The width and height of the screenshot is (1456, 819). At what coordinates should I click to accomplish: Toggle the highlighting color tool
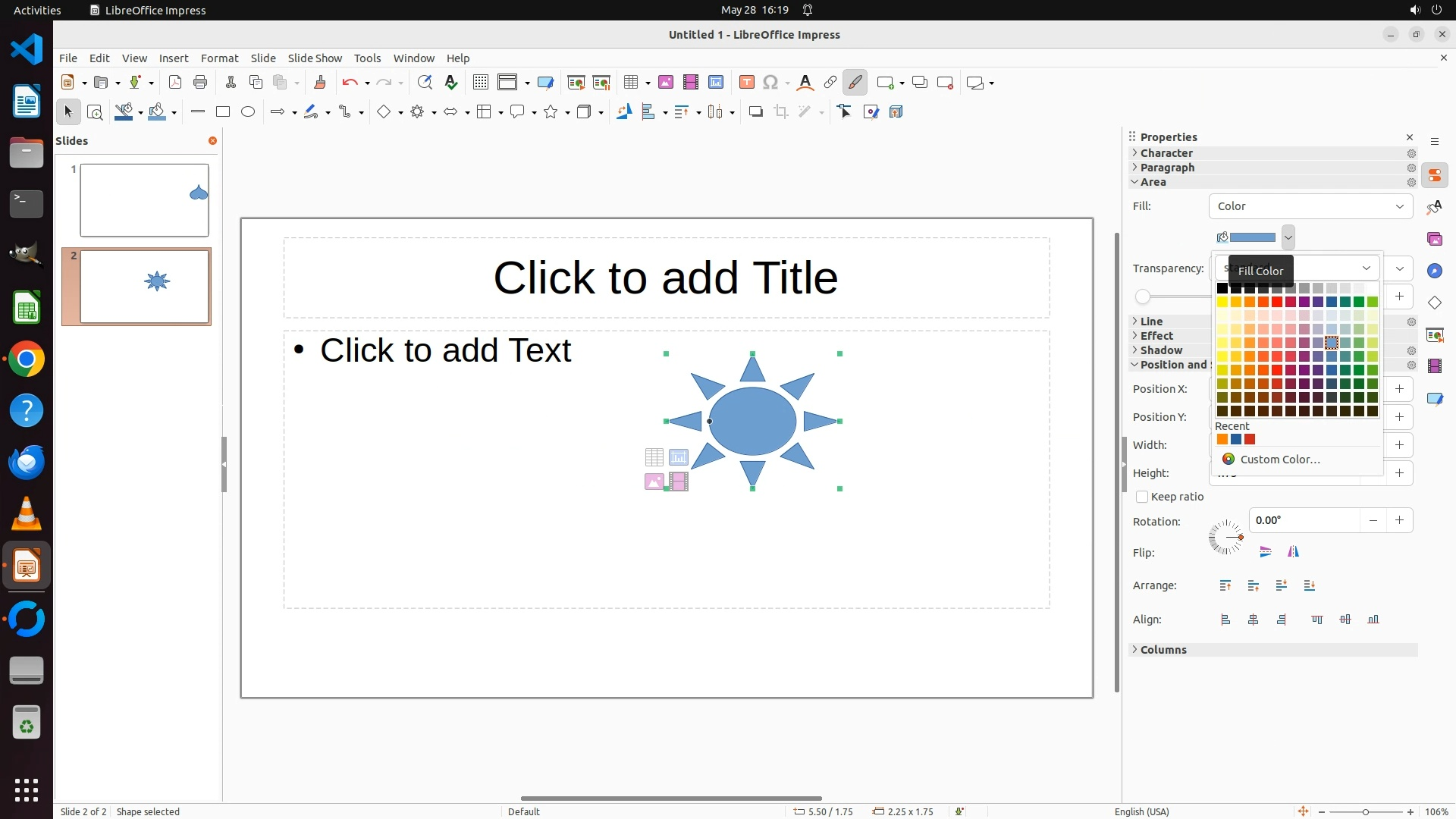[855, 83]
